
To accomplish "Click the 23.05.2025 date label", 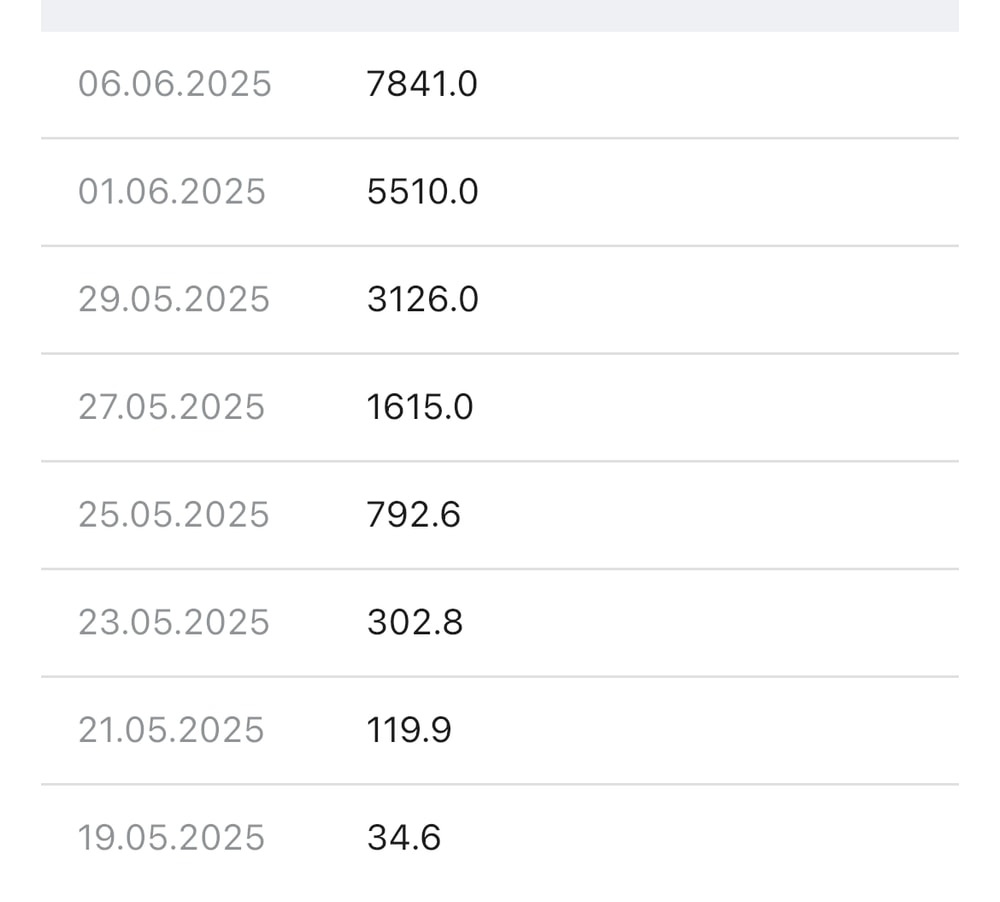I will (174, 623).
